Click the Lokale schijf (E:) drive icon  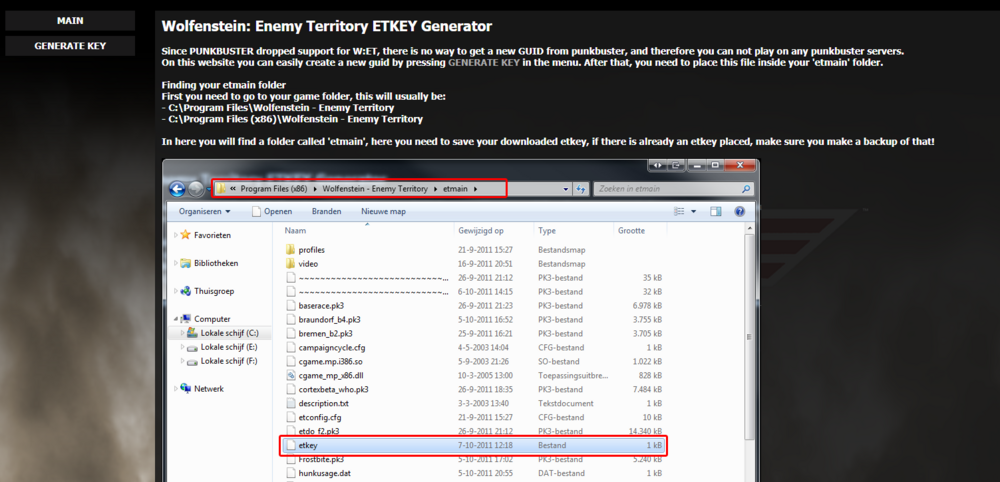[x=193, y=347]
